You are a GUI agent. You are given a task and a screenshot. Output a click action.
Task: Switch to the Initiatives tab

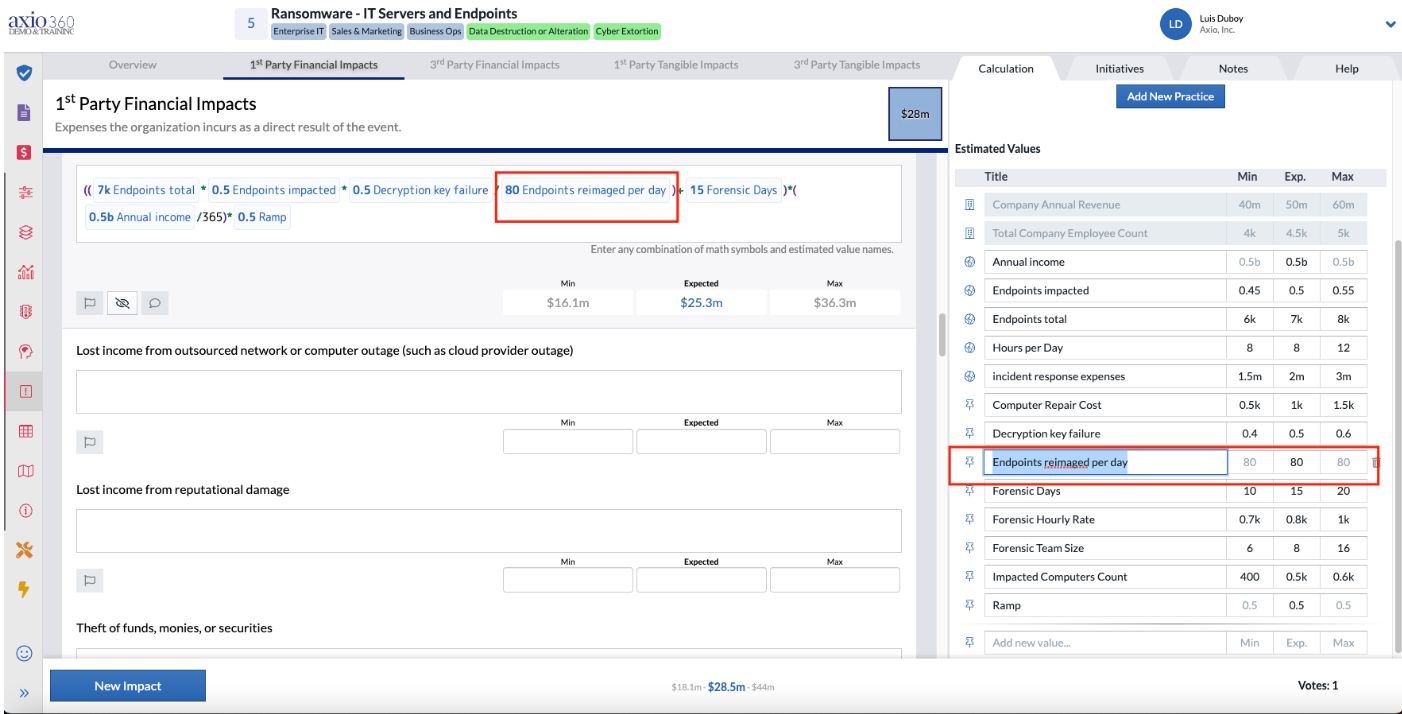pyautogui.click(x=1119, y=69)
